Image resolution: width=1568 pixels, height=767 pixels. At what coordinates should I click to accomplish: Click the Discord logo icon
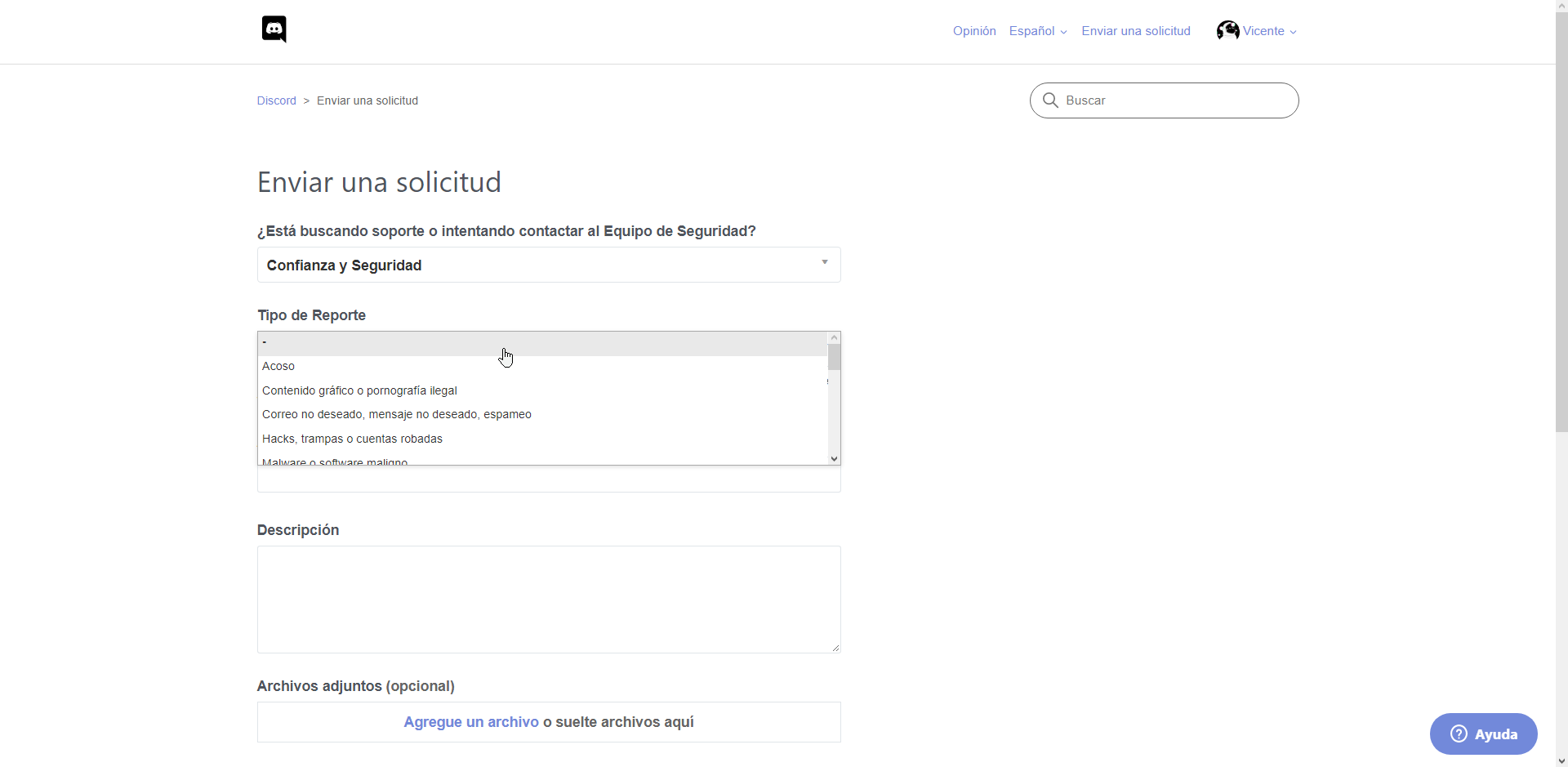coord(274,29)
